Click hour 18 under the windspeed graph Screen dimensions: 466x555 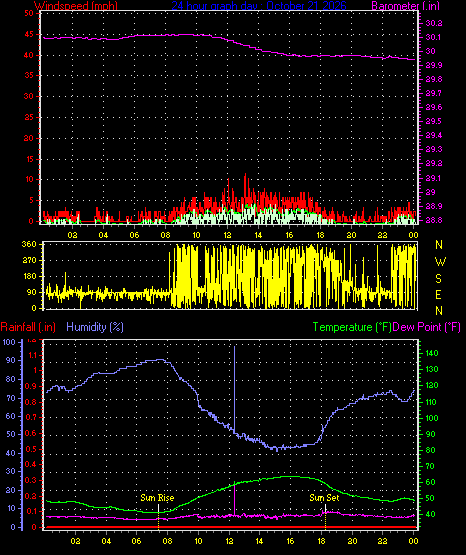click(x=320, y=235)
